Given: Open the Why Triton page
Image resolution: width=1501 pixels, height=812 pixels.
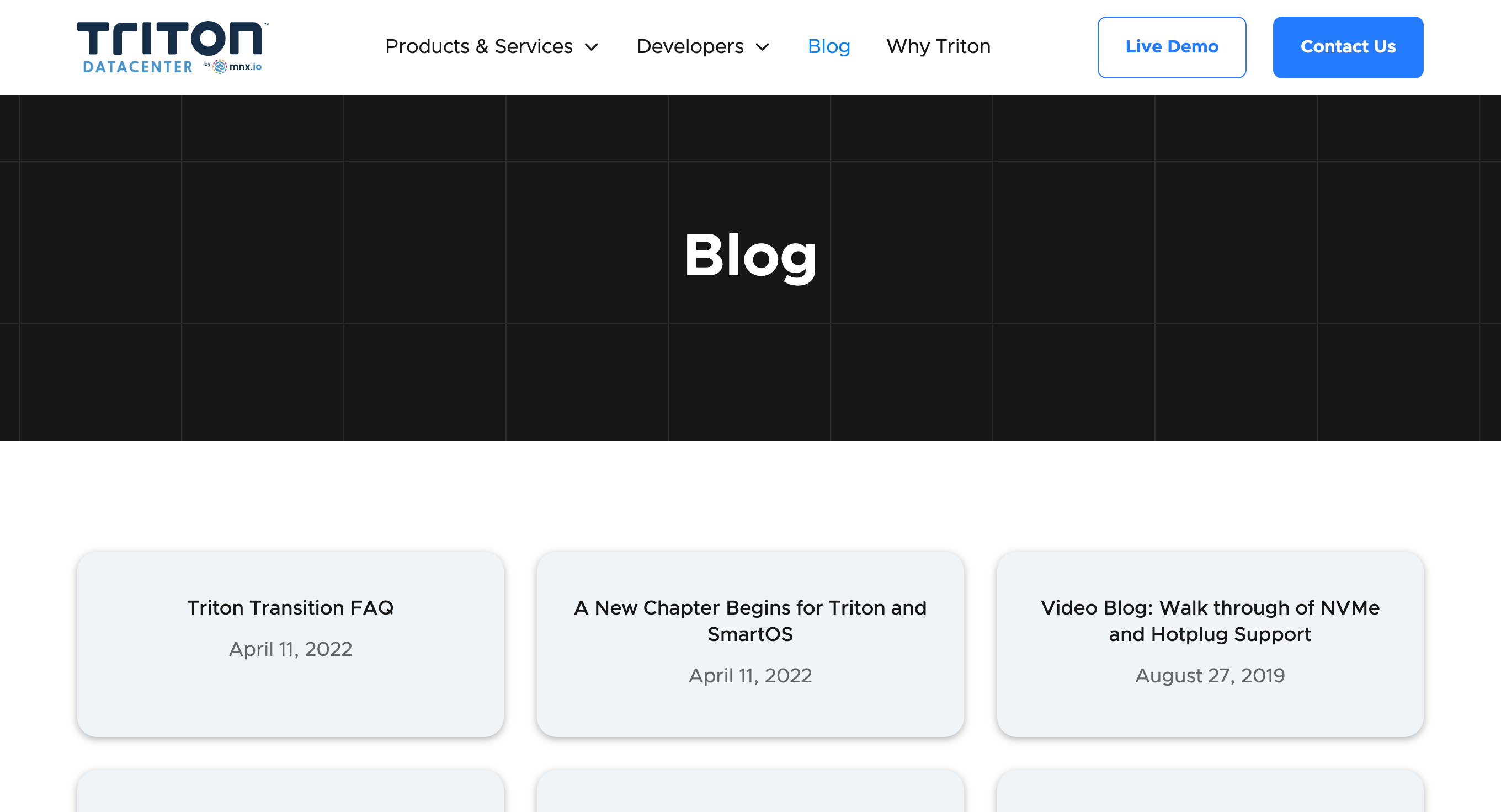Looking at the screenshot, I should click(x=938, y=46).
